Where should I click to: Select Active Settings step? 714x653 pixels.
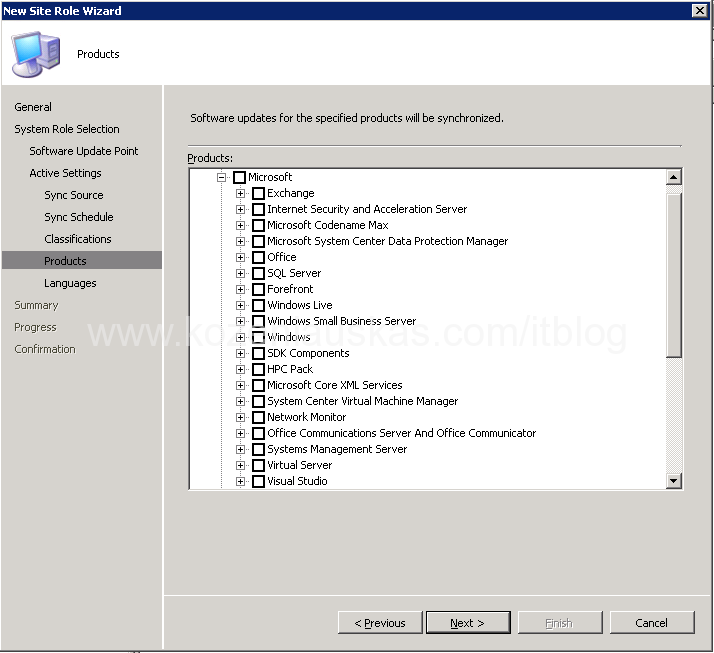coord(66,173)
